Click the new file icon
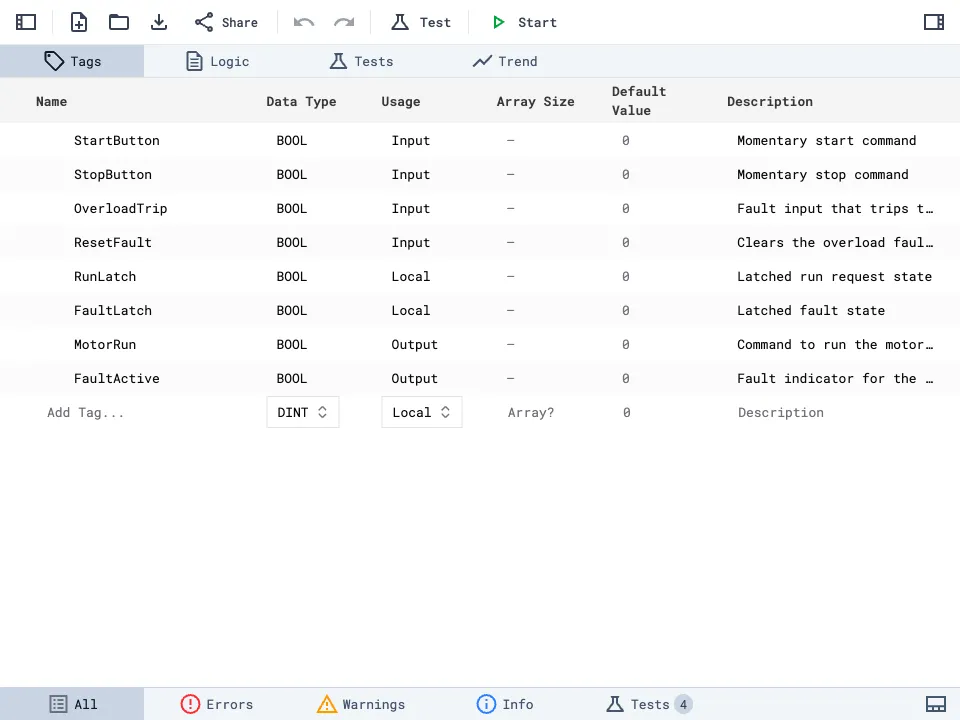 78,22
